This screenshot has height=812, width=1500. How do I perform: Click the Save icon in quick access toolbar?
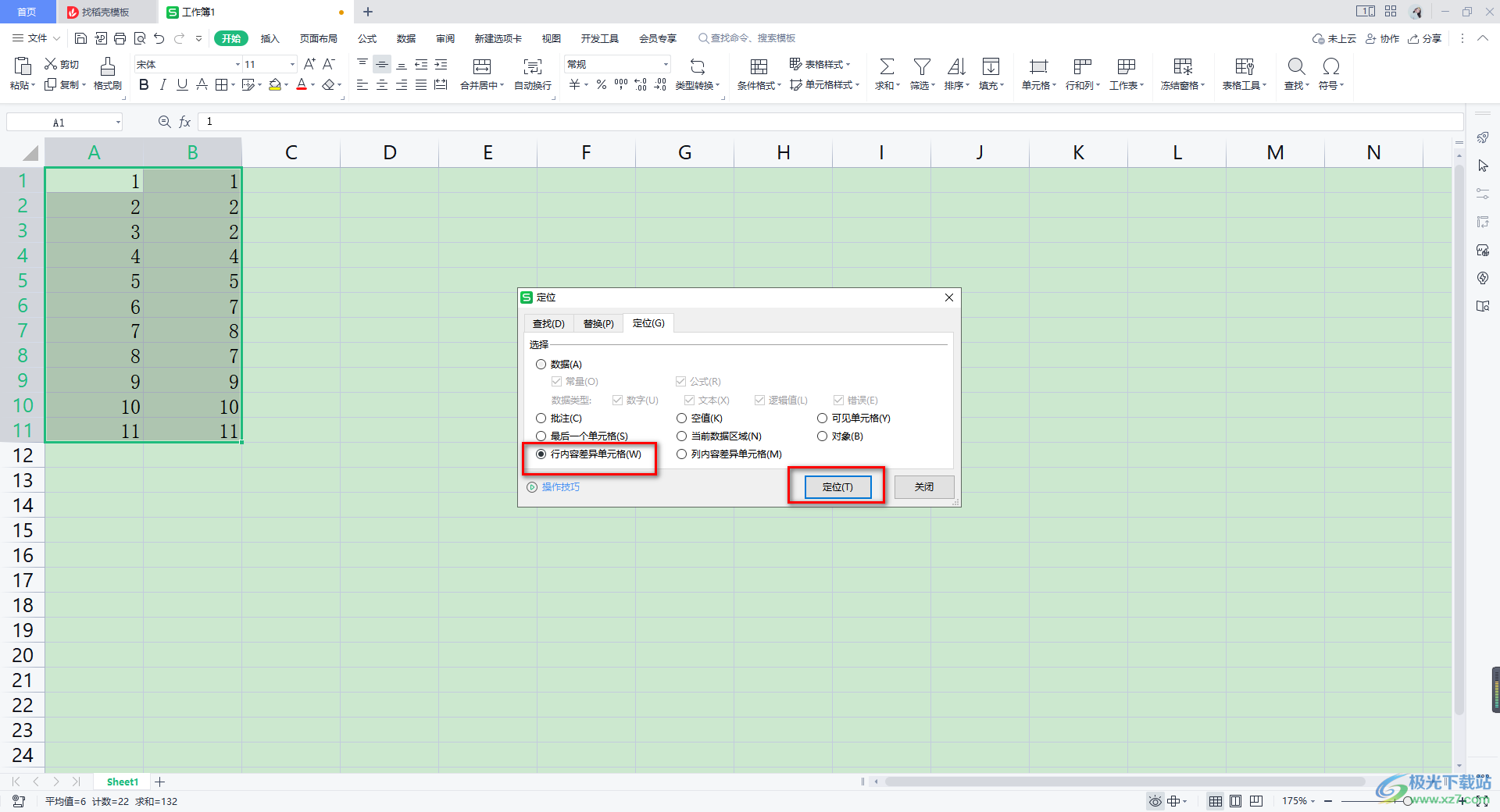pyautogui.click(x=80, y=38)
